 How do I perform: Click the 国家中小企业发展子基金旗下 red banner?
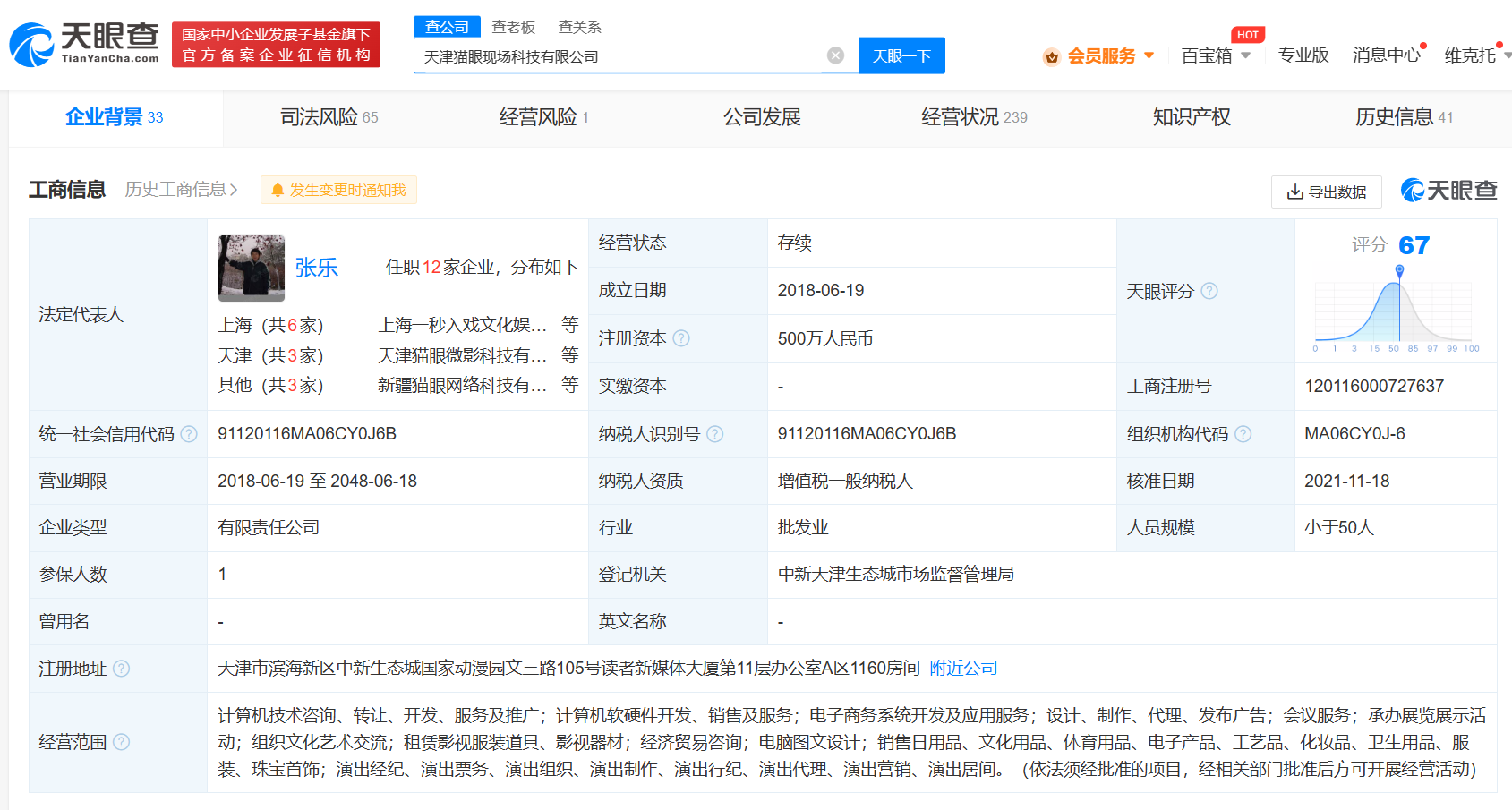coord(276,45)
